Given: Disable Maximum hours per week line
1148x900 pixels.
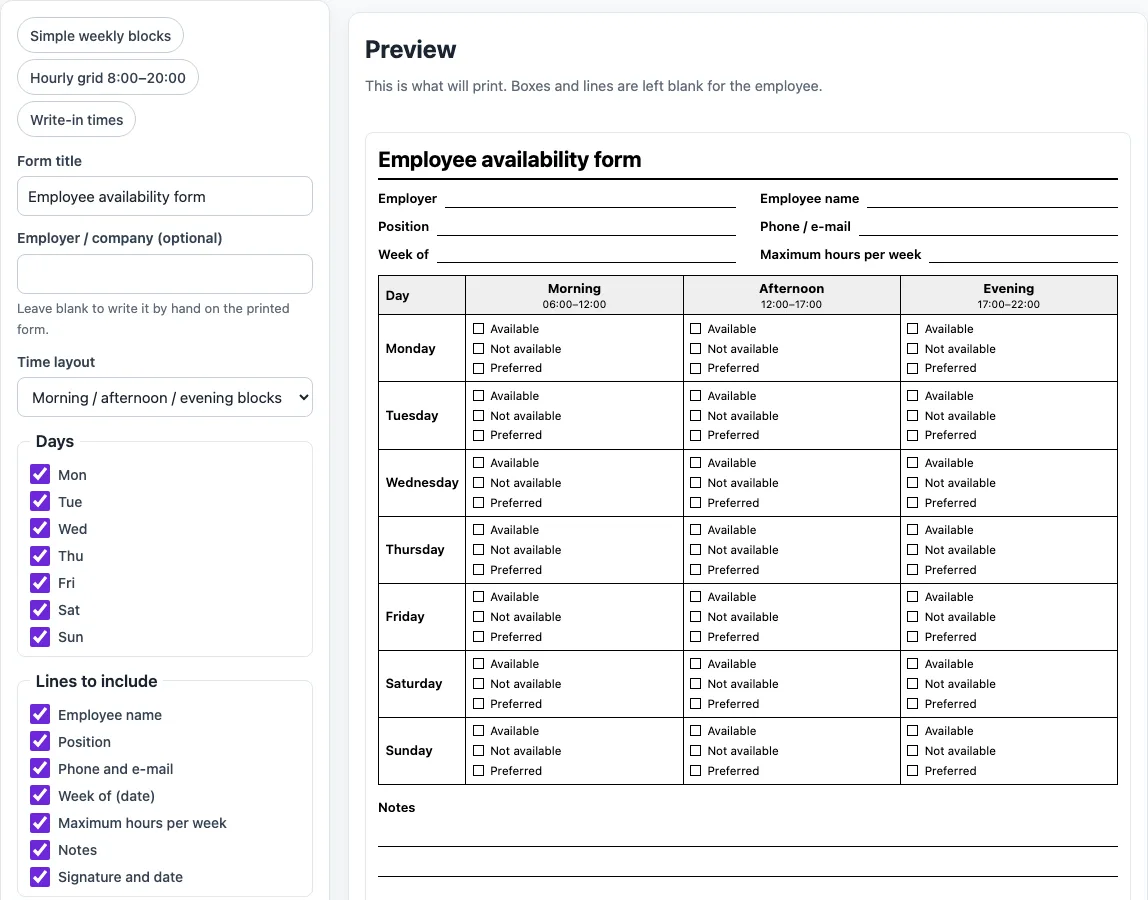Looking at the screenshot, I should tap(40, 823).
